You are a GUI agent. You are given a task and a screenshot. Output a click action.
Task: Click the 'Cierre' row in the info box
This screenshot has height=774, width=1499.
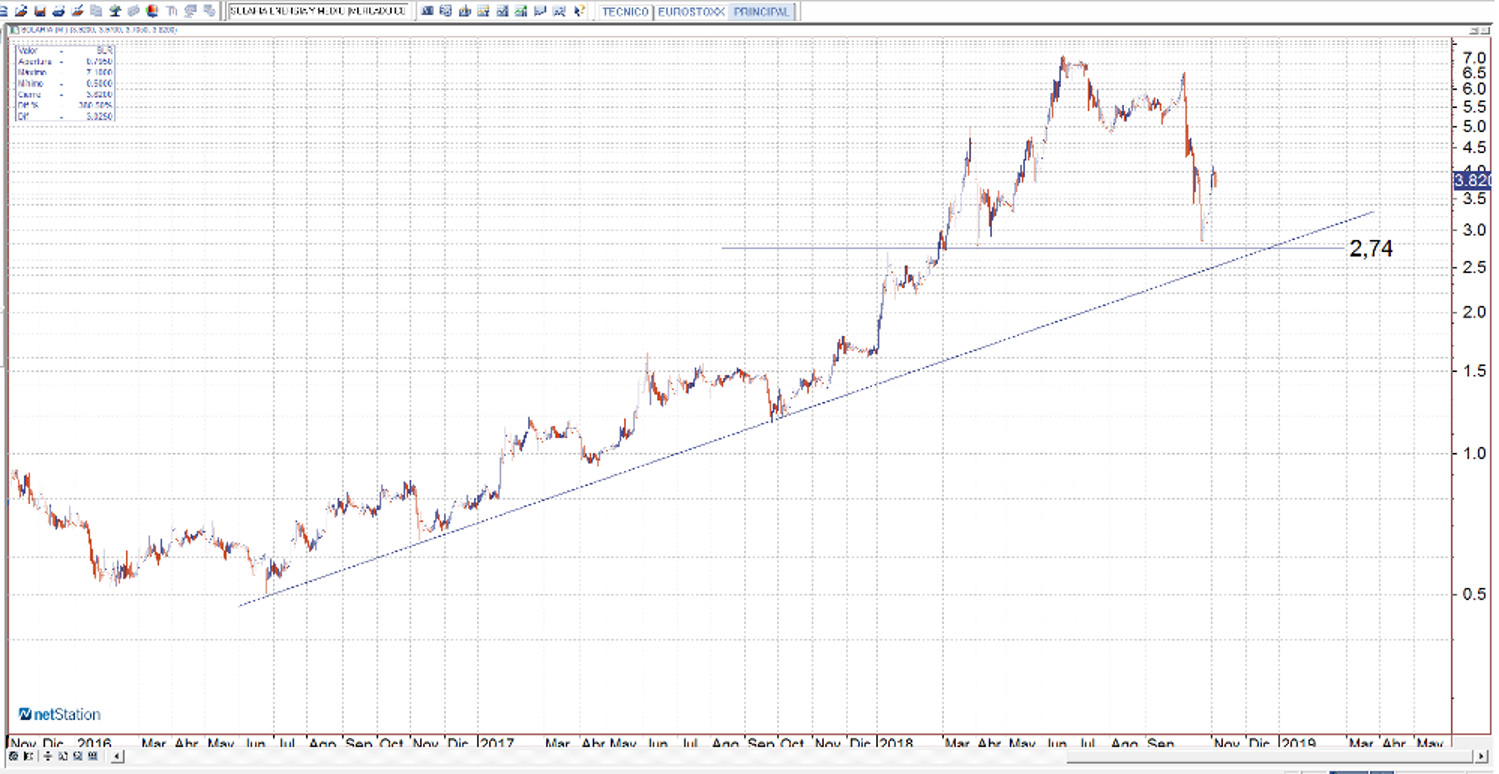click(65, 97)
